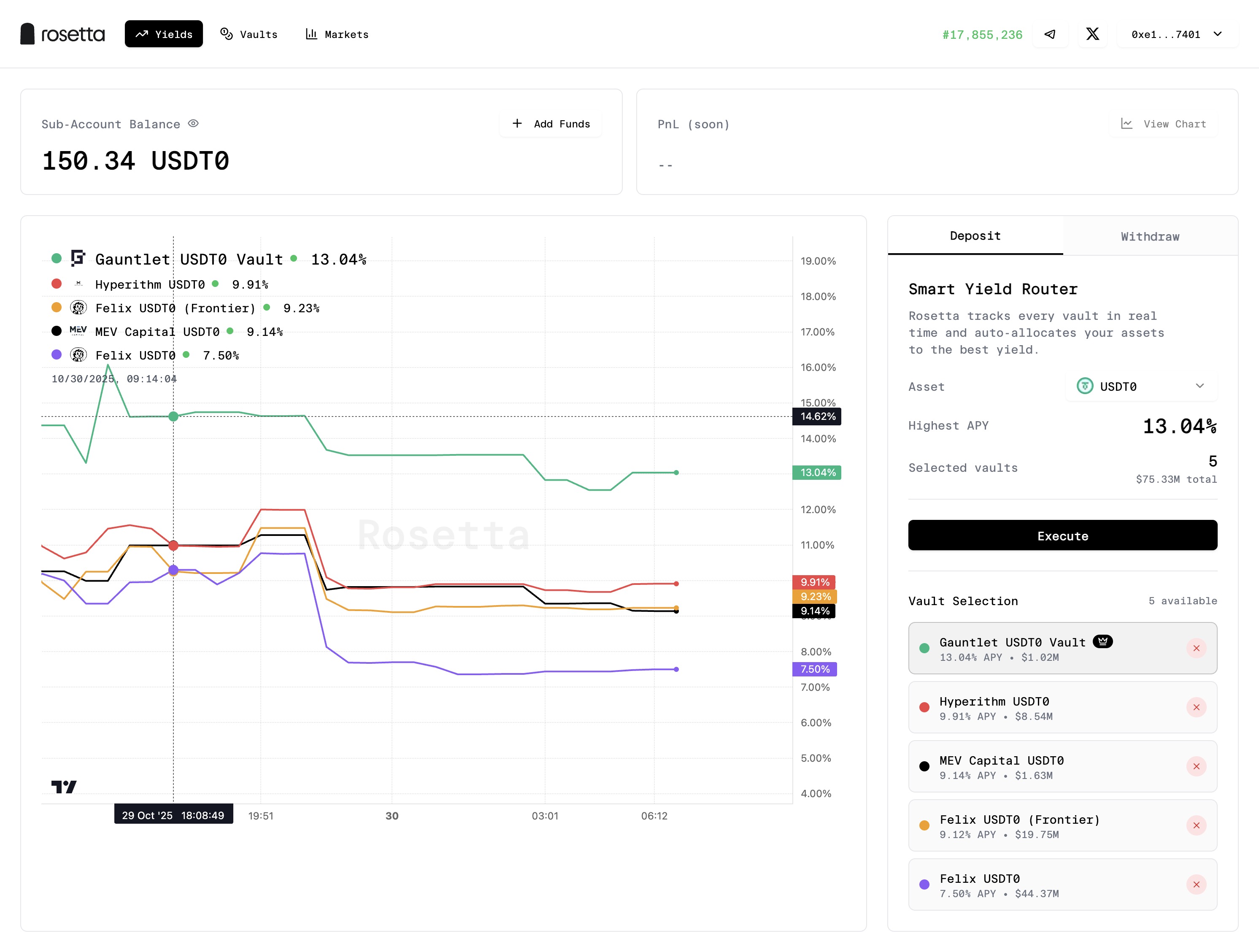This screenshot has height=952, width=1259.
Task: Toggle balance visibility eye icon
Action: (194, 124)
